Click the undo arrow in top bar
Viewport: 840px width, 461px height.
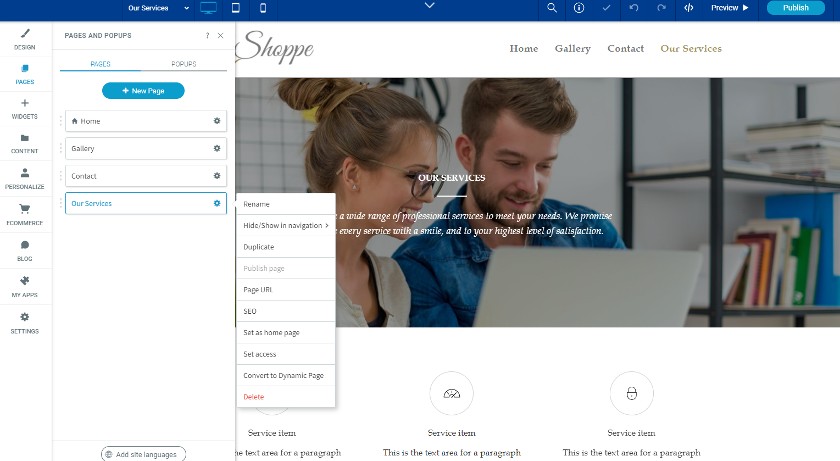[634, 8]
